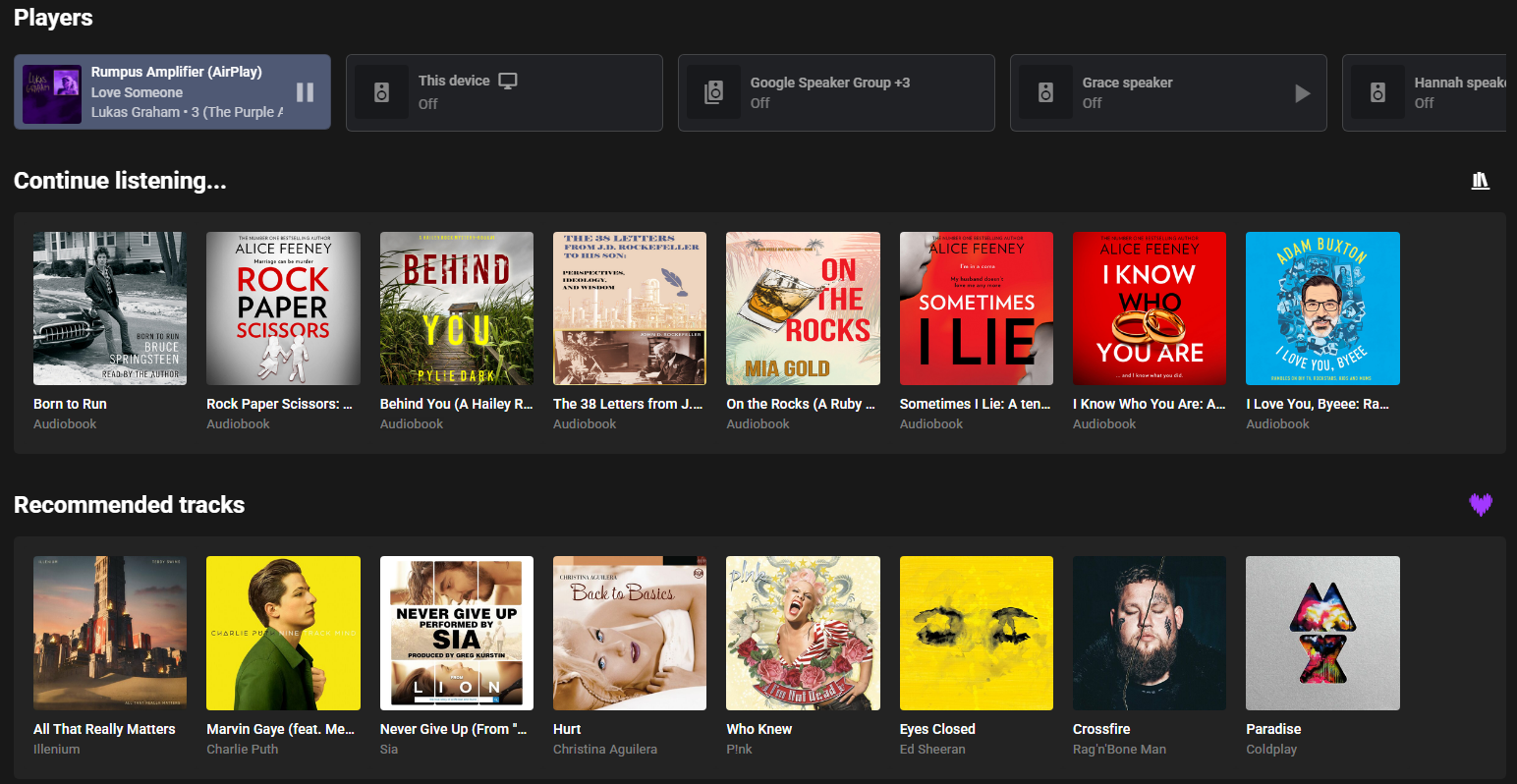Open the Born to Run audiobook cover

tap(109, 308)
